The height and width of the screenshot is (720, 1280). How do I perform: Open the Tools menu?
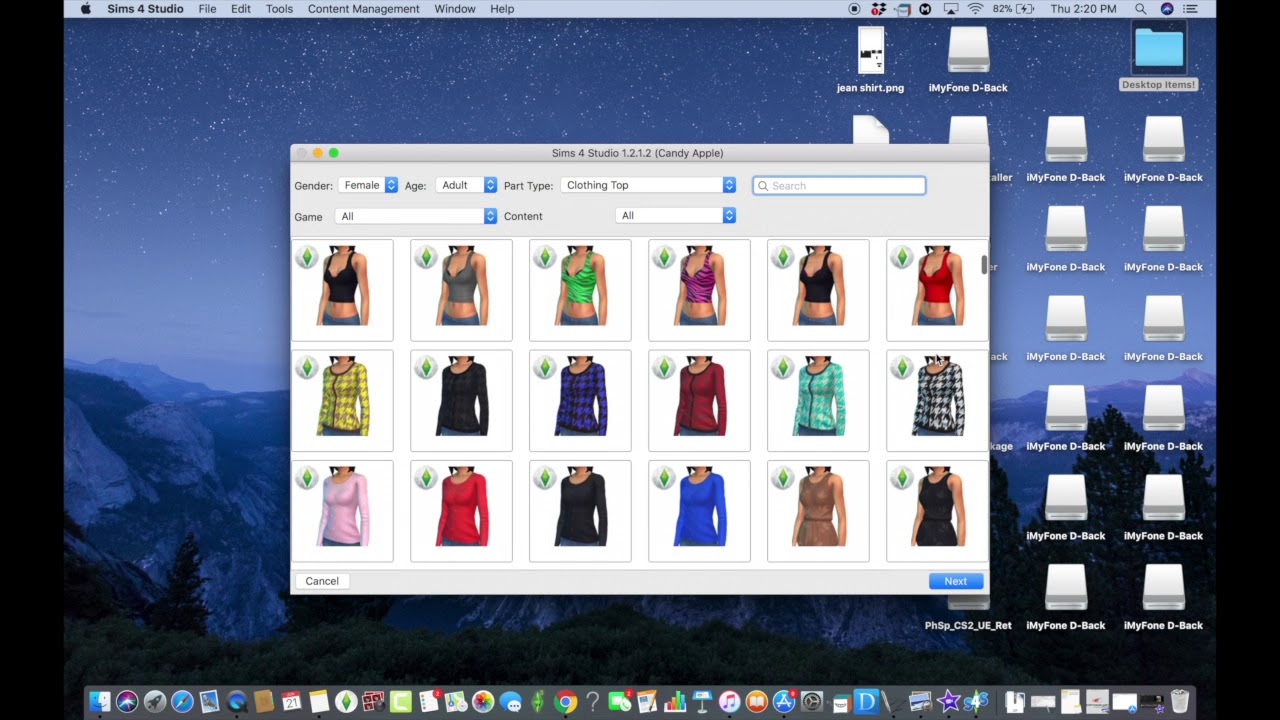pyautogui.click(x=279, y=9)
